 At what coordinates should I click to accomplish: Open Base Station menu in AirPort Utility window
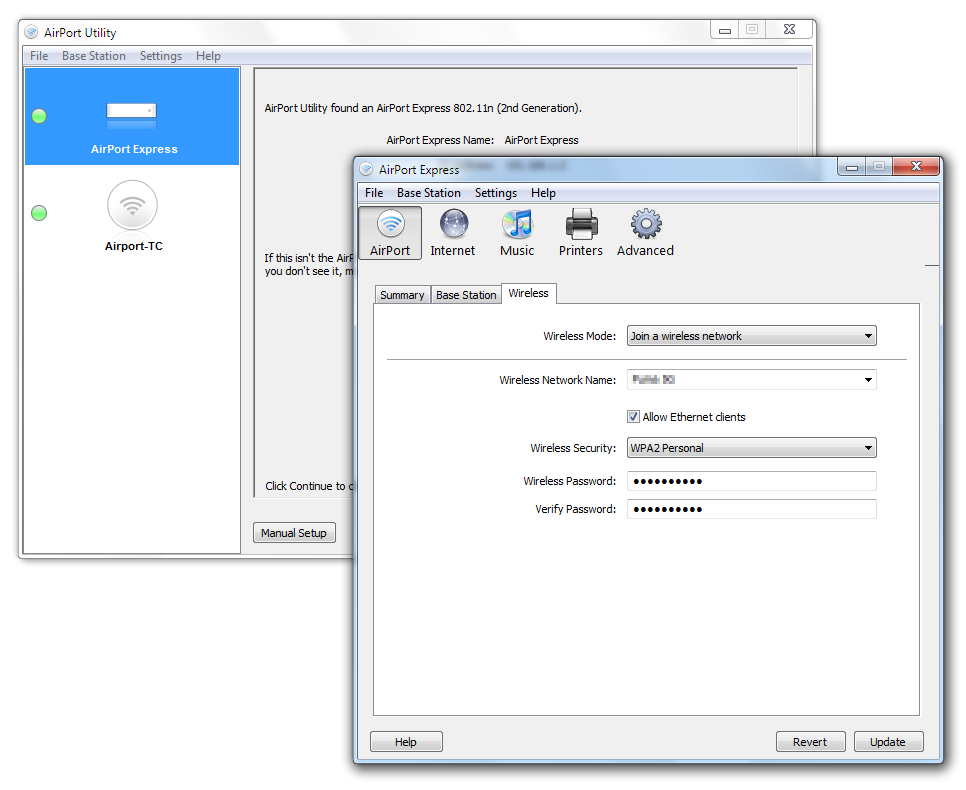click(94, 55)
